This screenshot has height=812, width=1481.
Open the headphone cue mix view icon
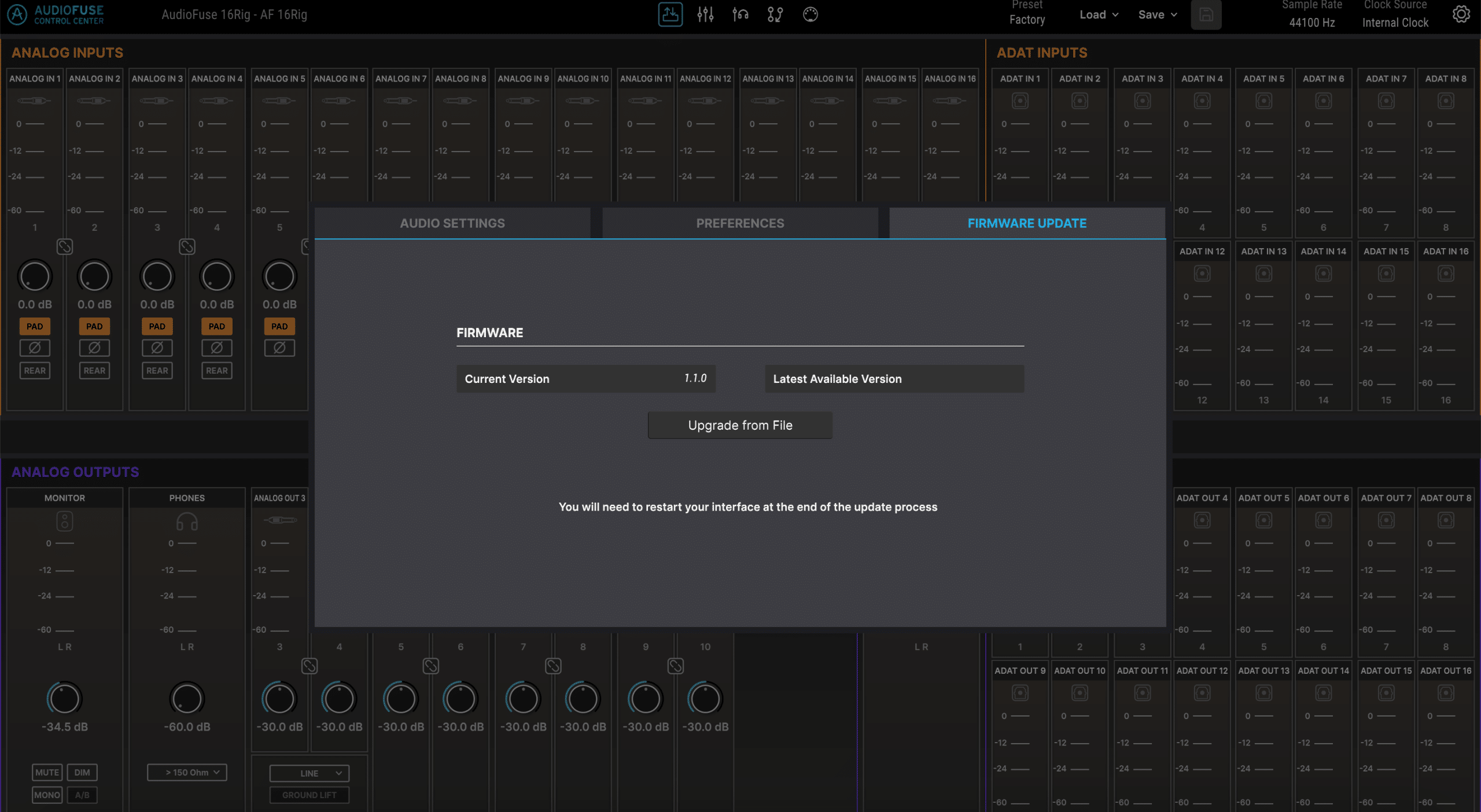point(740,14)
